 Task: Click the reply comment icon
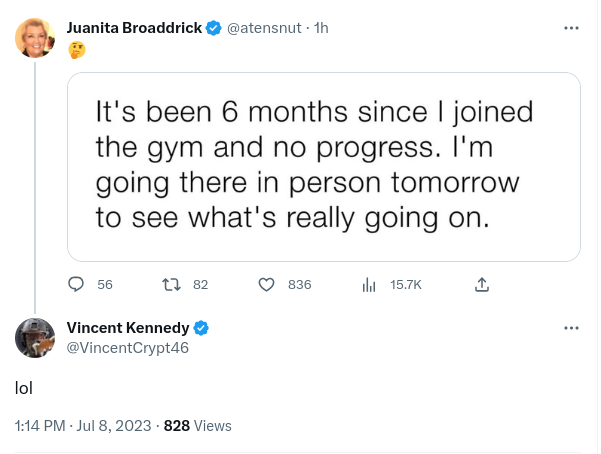tap(76, 284)
